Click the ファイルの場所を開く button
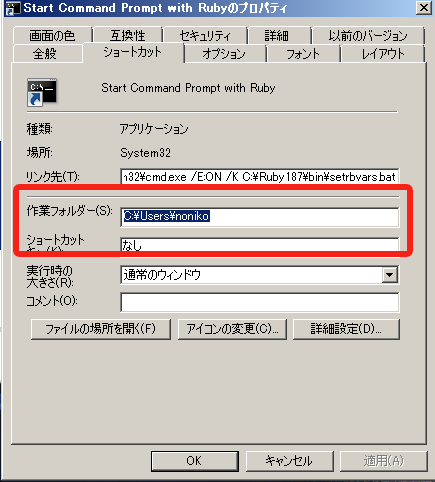This screenshot has height=482, width=435. (101, 329)
